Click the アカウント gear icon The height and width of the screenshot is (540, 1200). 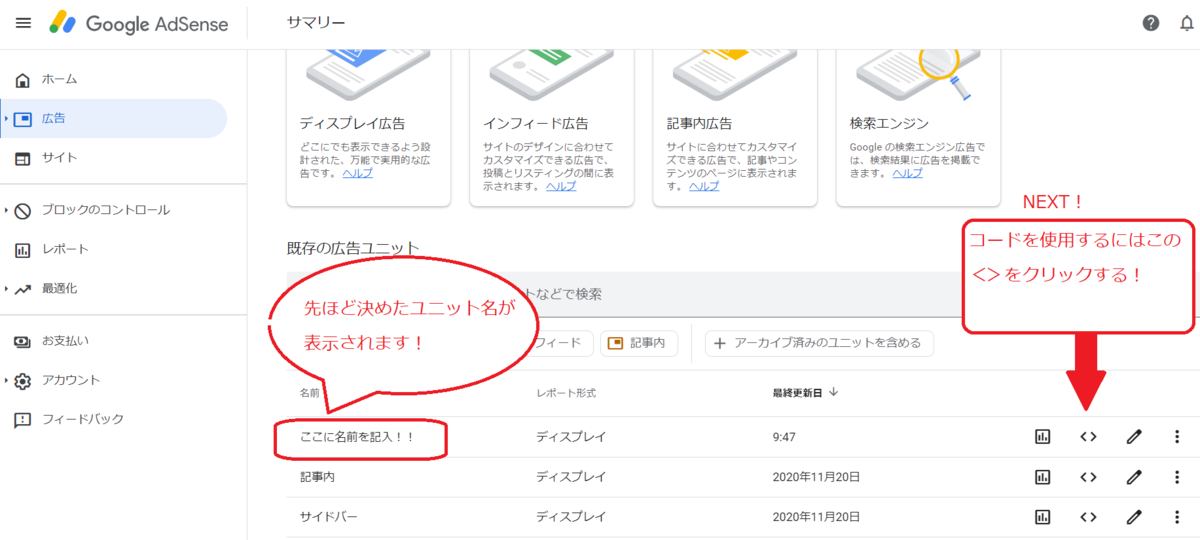pos(23,380)
